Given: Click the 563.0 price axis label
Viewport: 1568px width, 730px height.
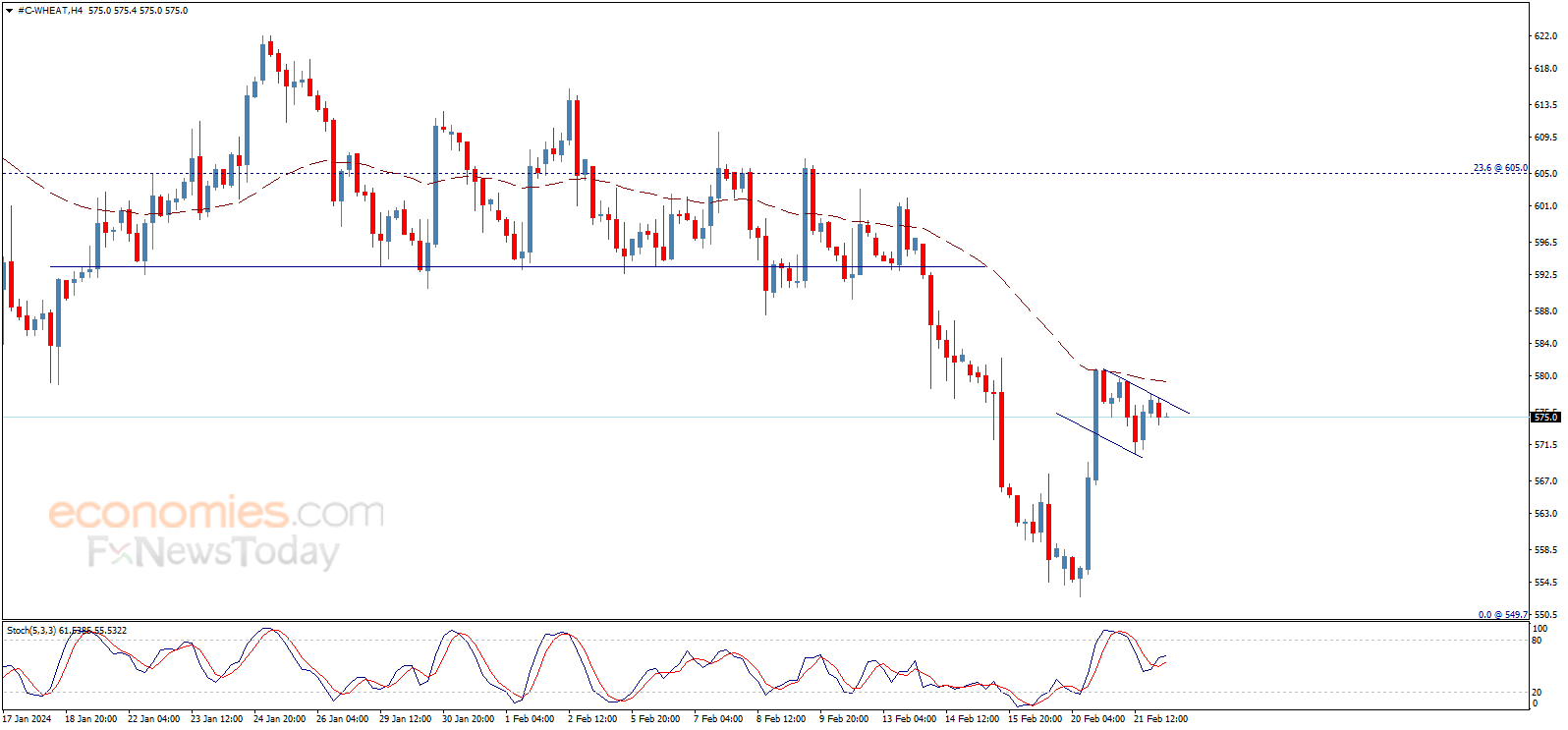Looking at the screenshot, I should pyautogui.click(x=1545, y=514).
